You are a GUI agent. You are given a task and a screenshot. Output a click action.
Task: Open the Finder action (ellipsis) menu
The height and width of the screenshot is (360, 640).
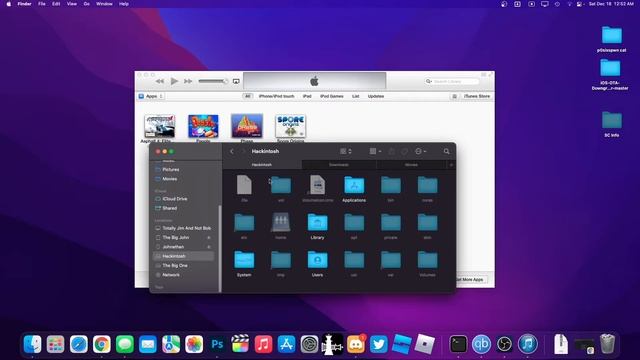[x=420, y=151]
